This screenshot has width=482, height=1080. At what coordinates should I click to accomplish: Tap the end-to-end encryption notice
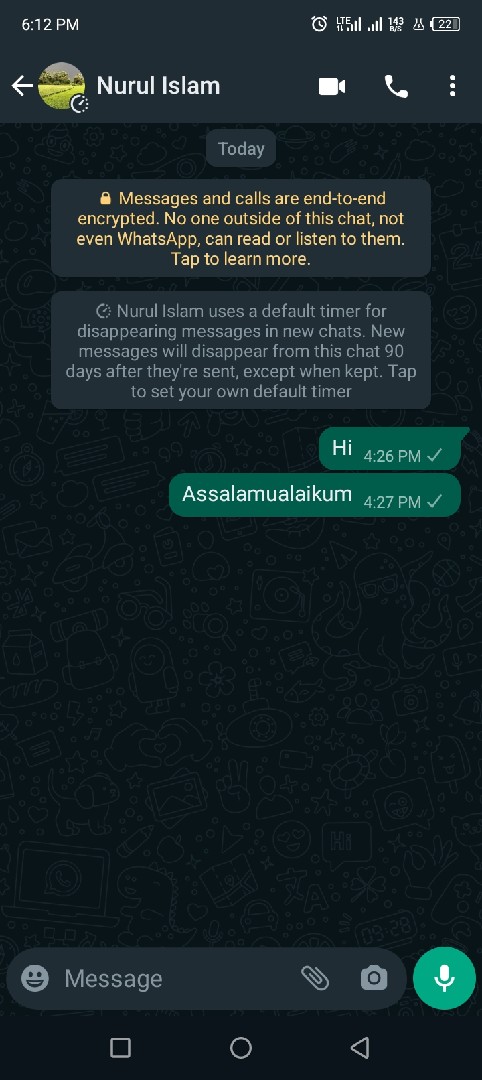click(241, 229)
